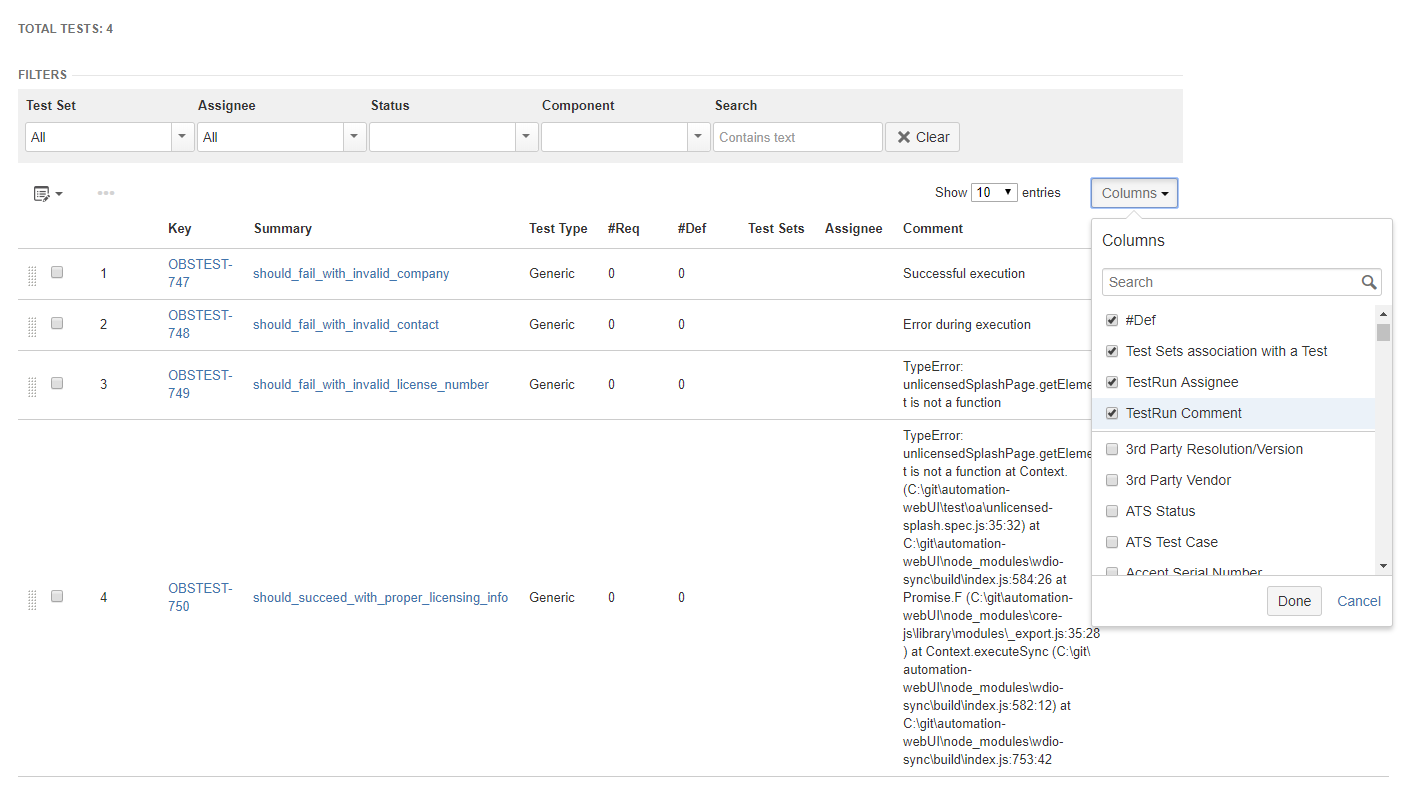1417x785 pixels.
Task: Select the checkbox for row OBSTEST-747
Action: point(57,271)
